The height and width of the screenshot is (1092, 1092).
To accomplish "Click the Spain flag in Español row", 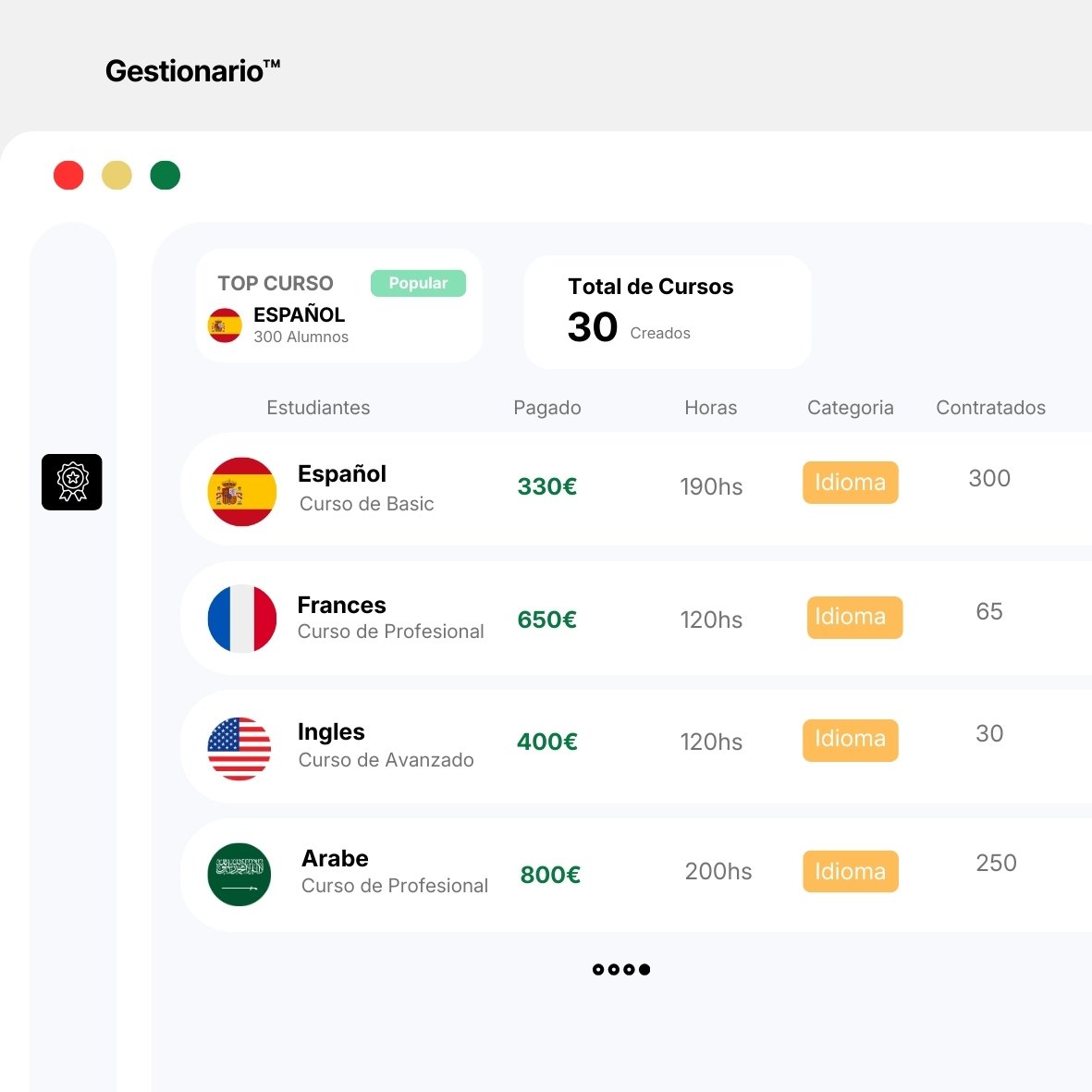I will [x=241, y=491].
